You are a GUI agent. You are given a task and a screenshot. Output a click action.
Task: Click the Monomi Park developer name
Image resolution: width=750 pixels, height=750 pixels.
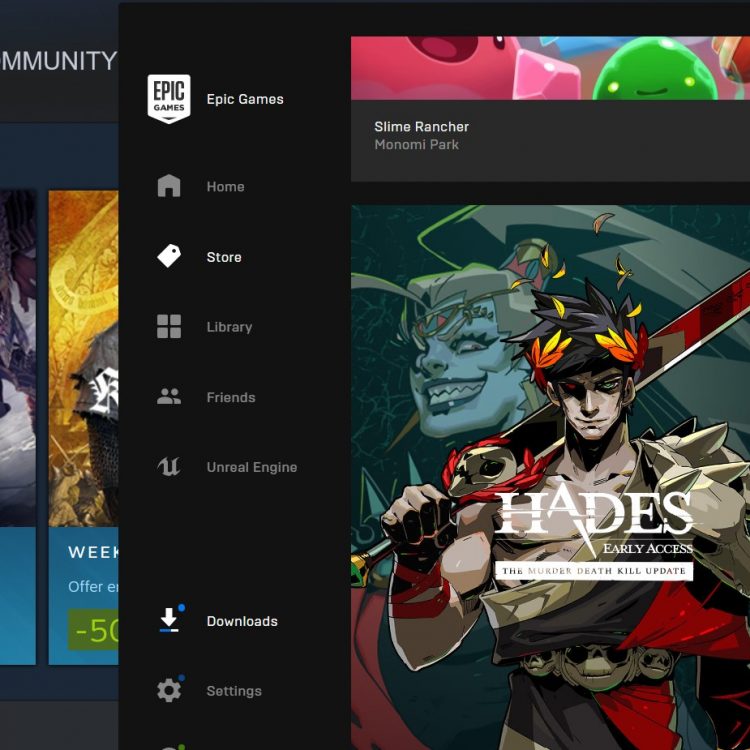coord(416,145)
